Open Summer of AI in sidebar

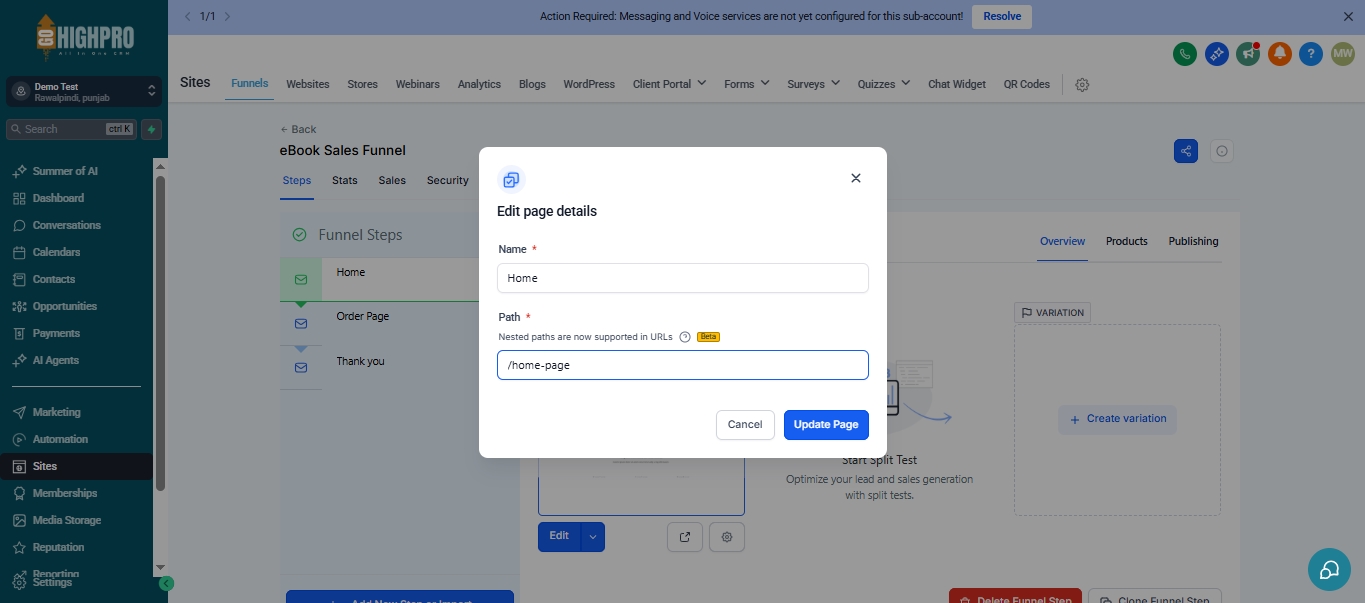(65, 171)
